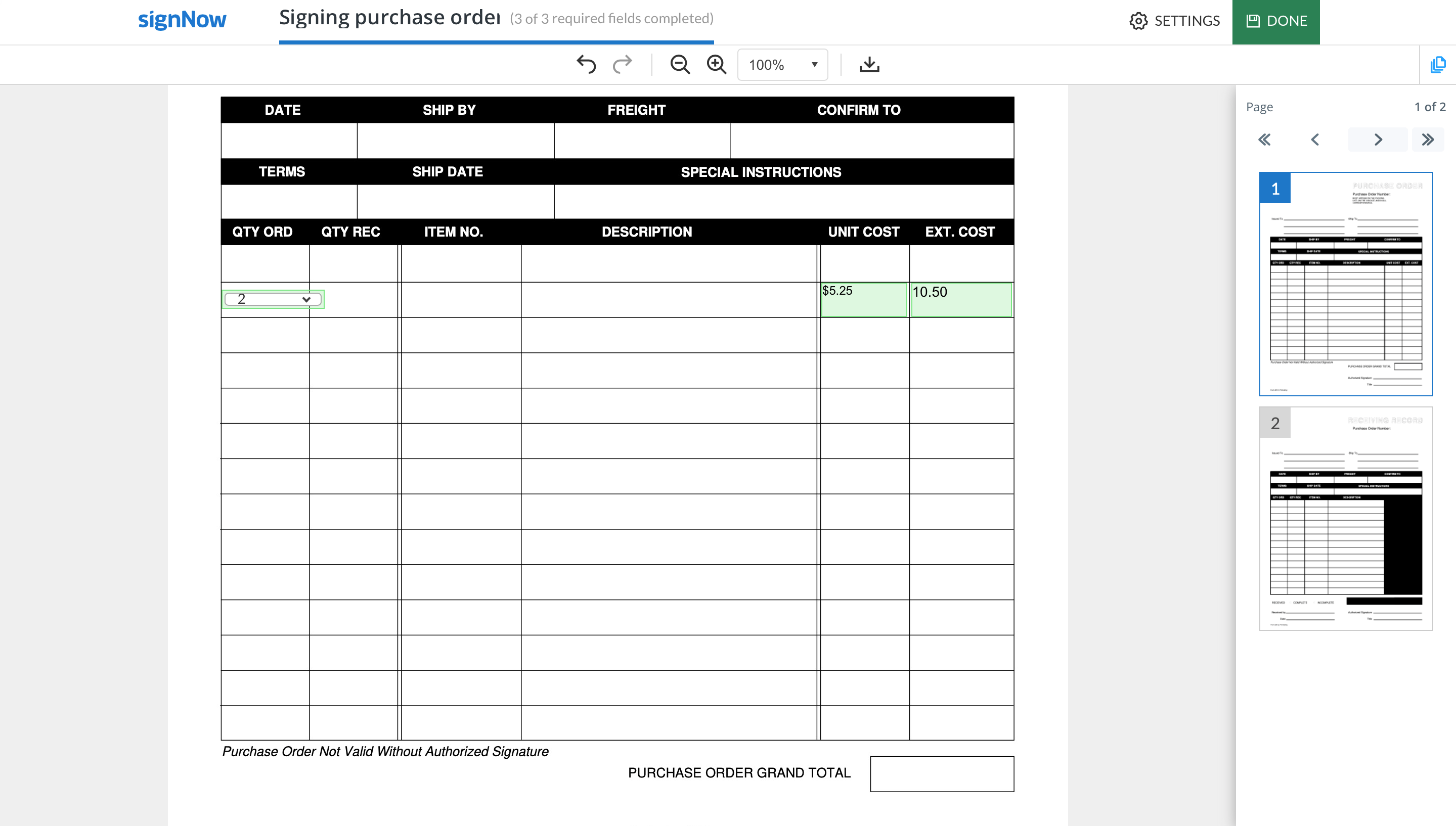Open SETTINGS
Viewport: 1456px width, 826px height.
[1174, 21]
